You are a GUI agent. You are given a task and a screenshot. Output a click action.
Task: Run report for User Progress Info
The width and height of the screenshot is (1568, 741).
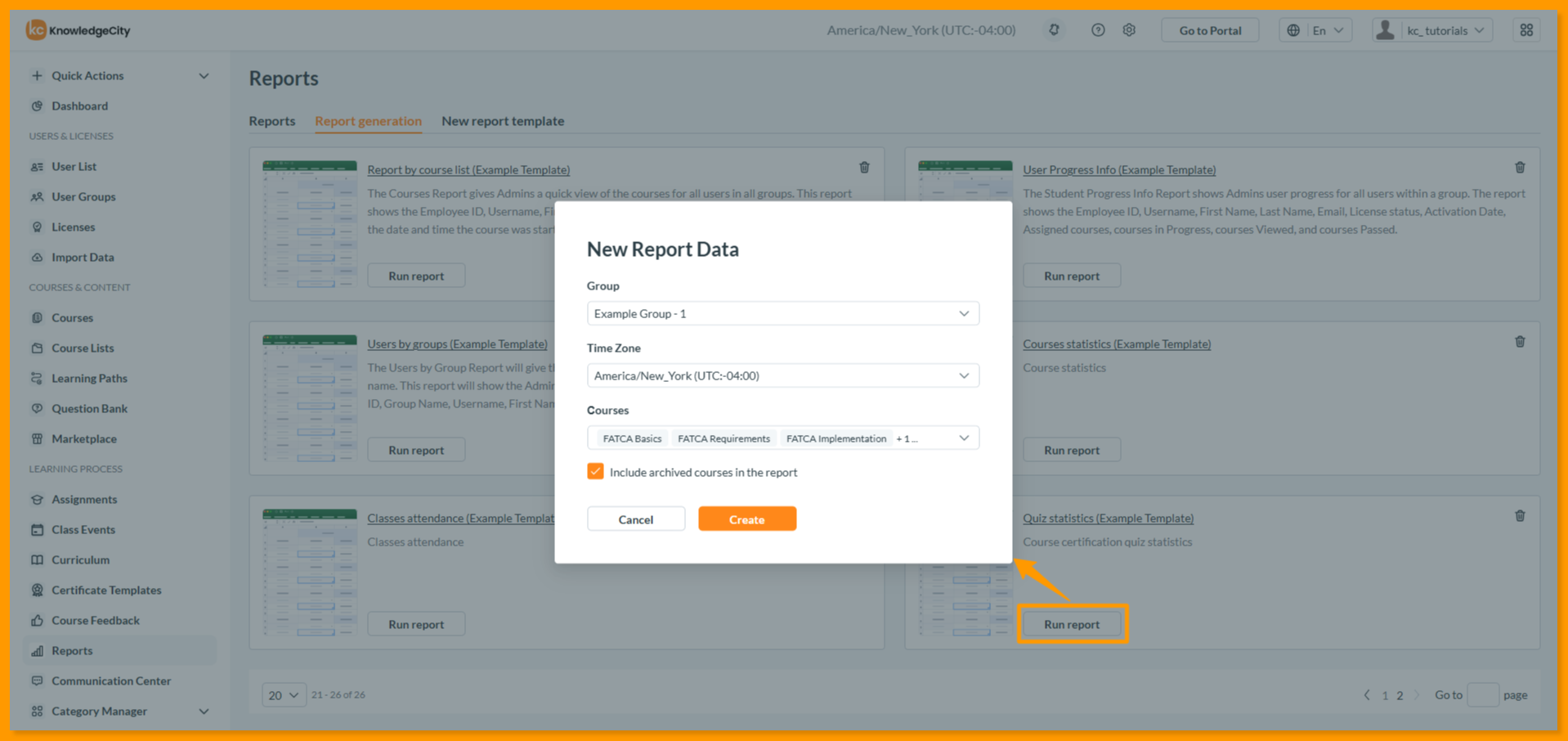click(1072, 276)
